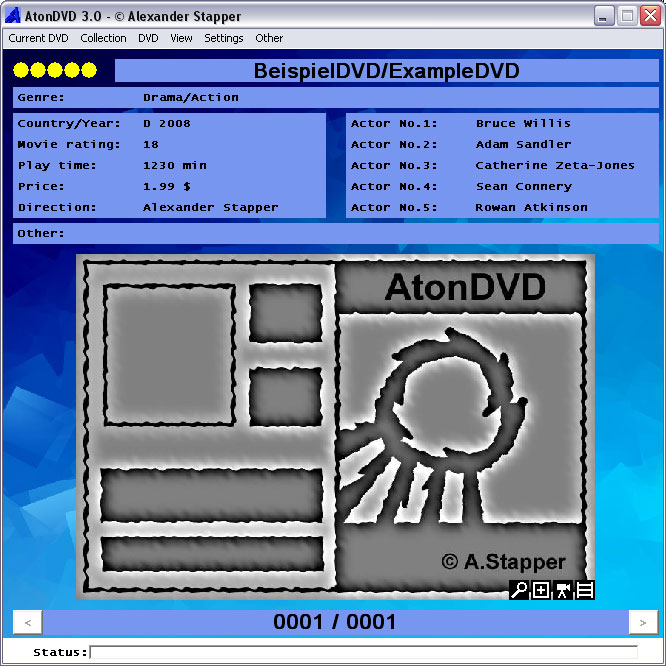Click the play time 1230 min
The width and height of the screenshot is (666, 666).
(175, 165)
